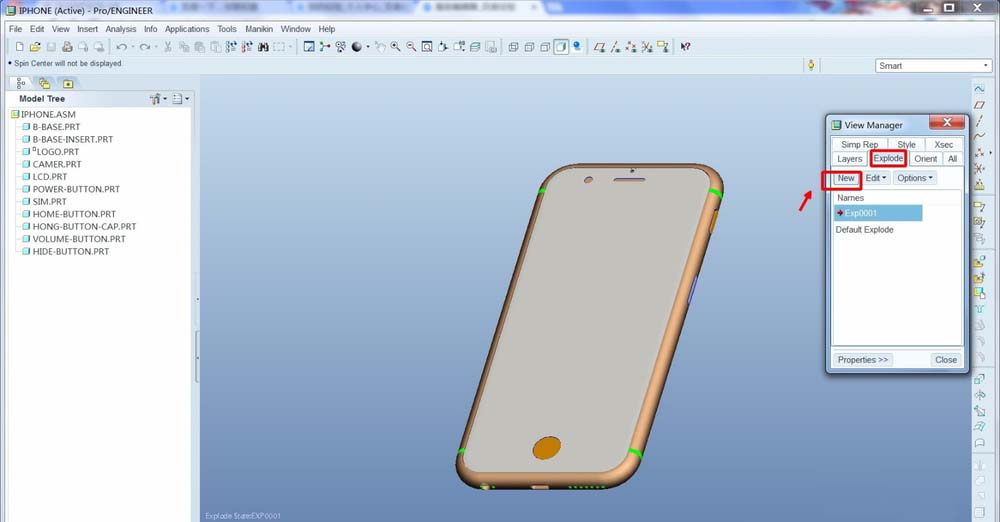1000x522 pixels.
Task: Open the shaded sphere appearance icon
Action: [x=357, y=47]
